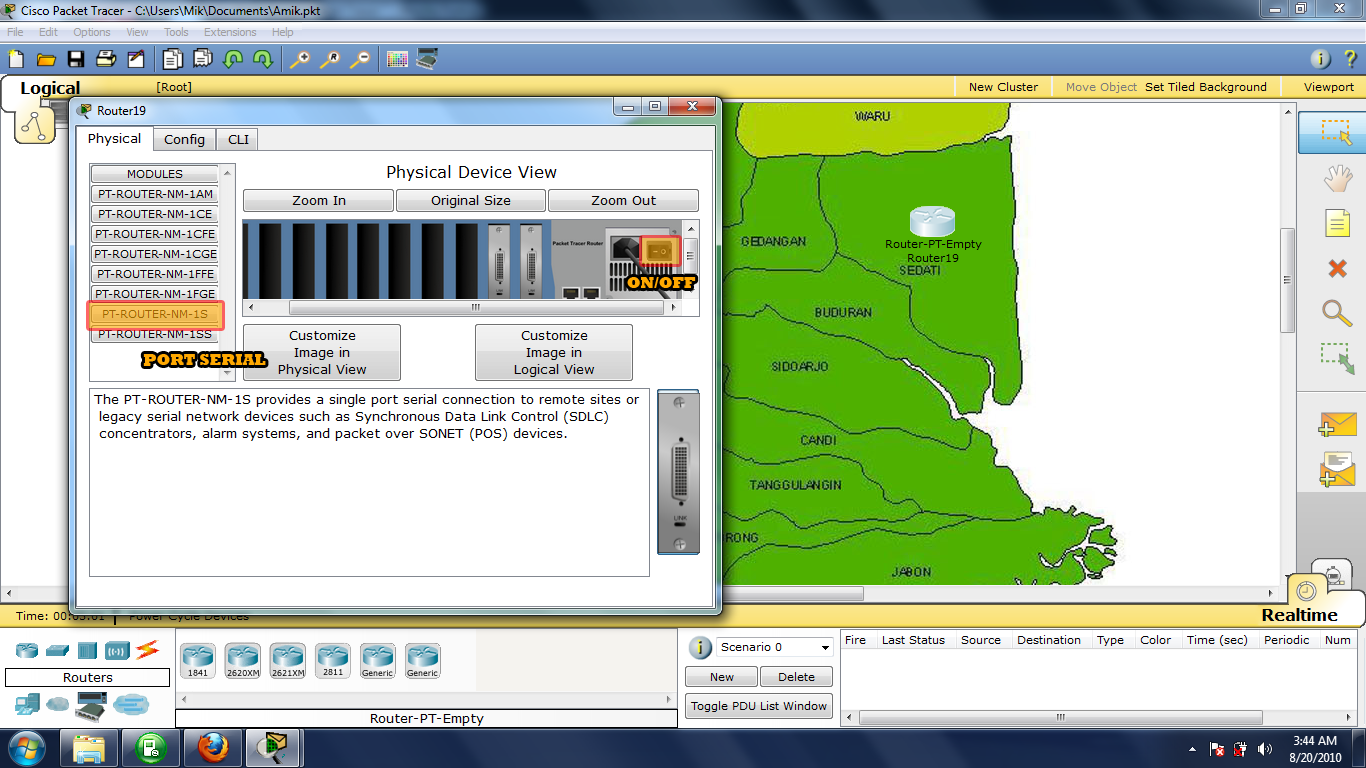Open the help question mark icon

(x=1350, y=59)
